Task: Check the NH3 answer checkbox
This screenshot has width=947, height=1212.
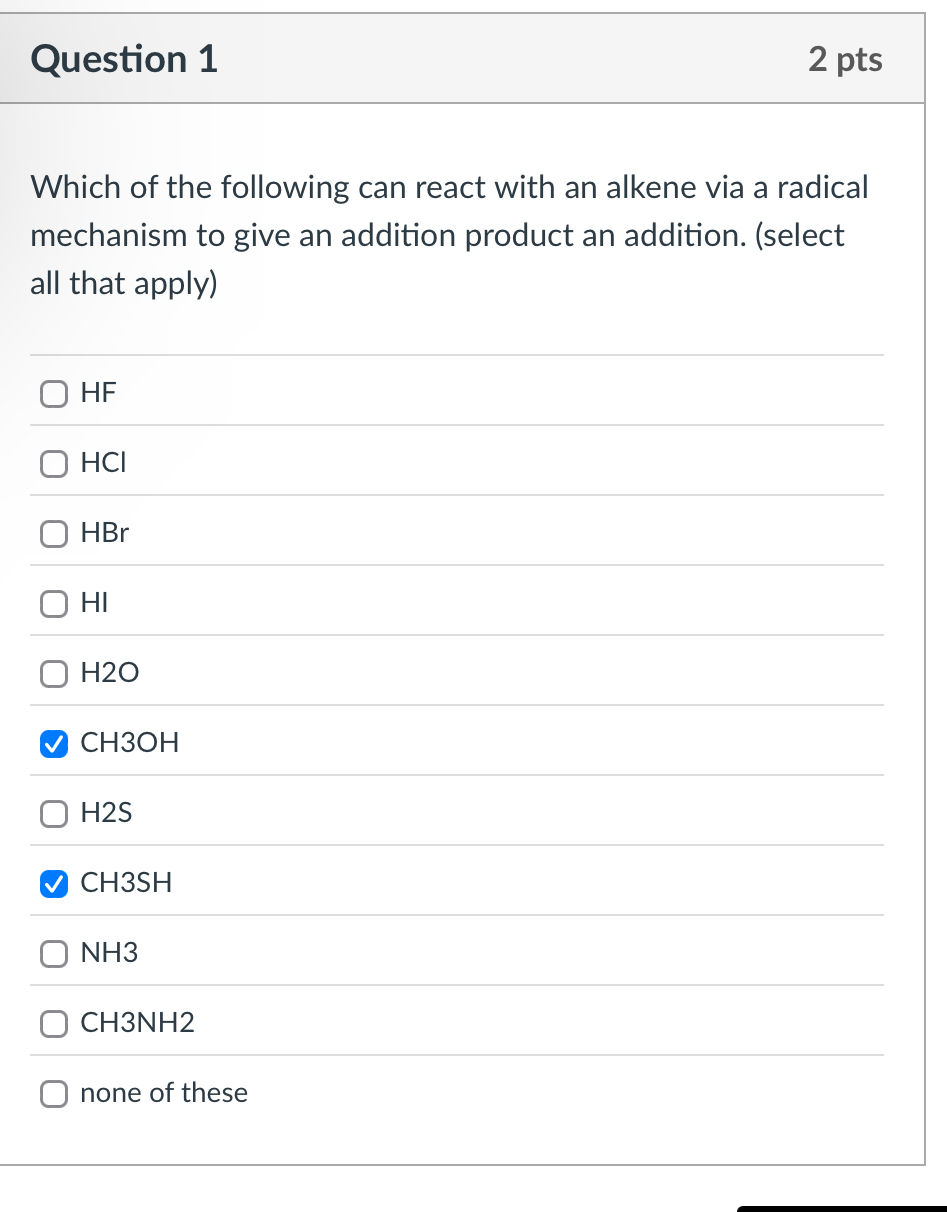Action: pos(54,953)
